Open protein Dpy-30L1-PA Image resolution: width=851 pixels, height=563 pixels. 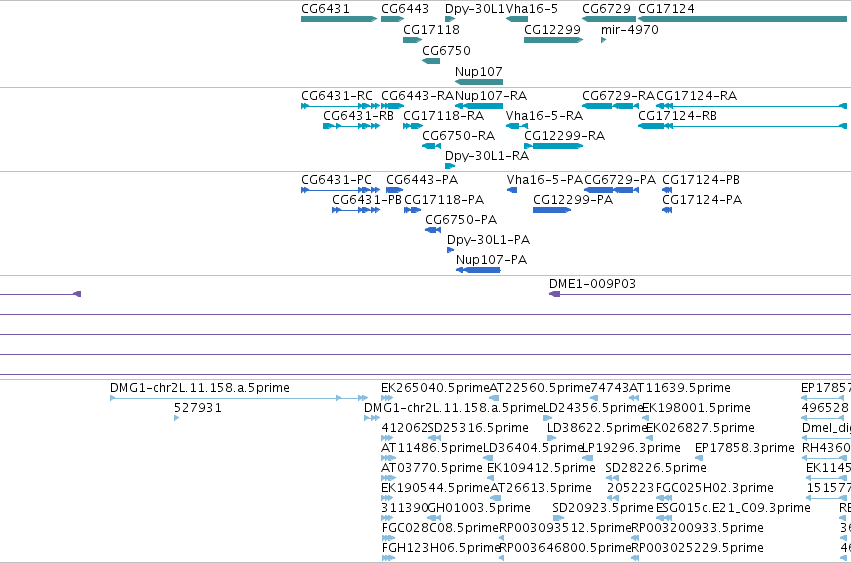488,241
